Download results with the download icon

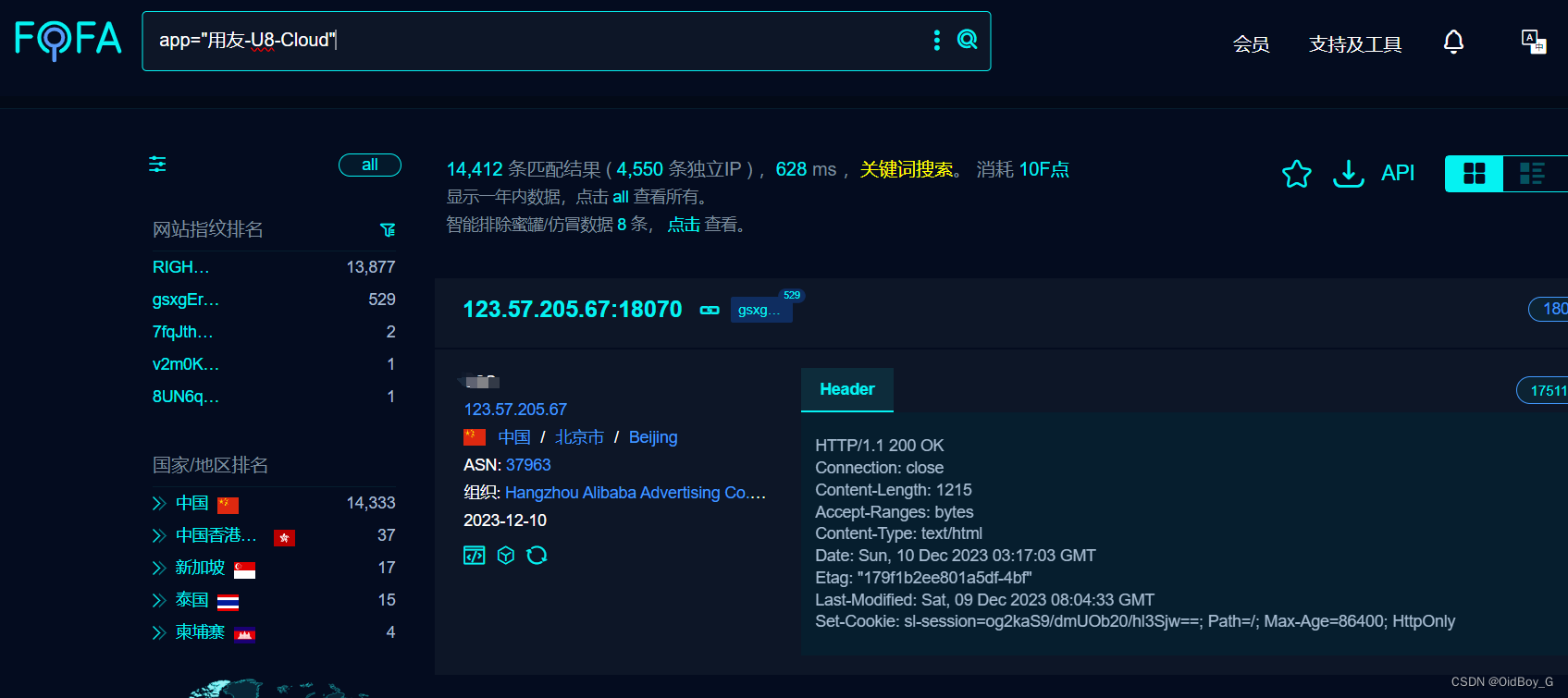(1349, 173)
